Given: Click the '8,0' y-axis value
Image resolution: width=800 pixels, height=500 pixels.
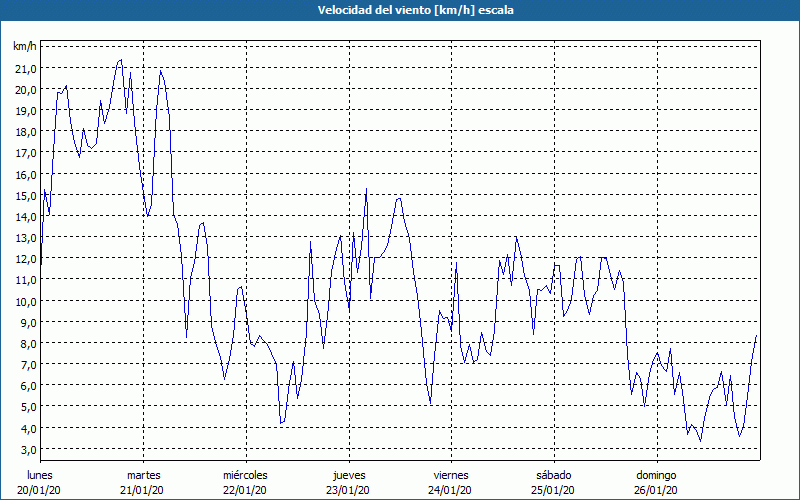Looking at the screenshot, I should point(28,344).
